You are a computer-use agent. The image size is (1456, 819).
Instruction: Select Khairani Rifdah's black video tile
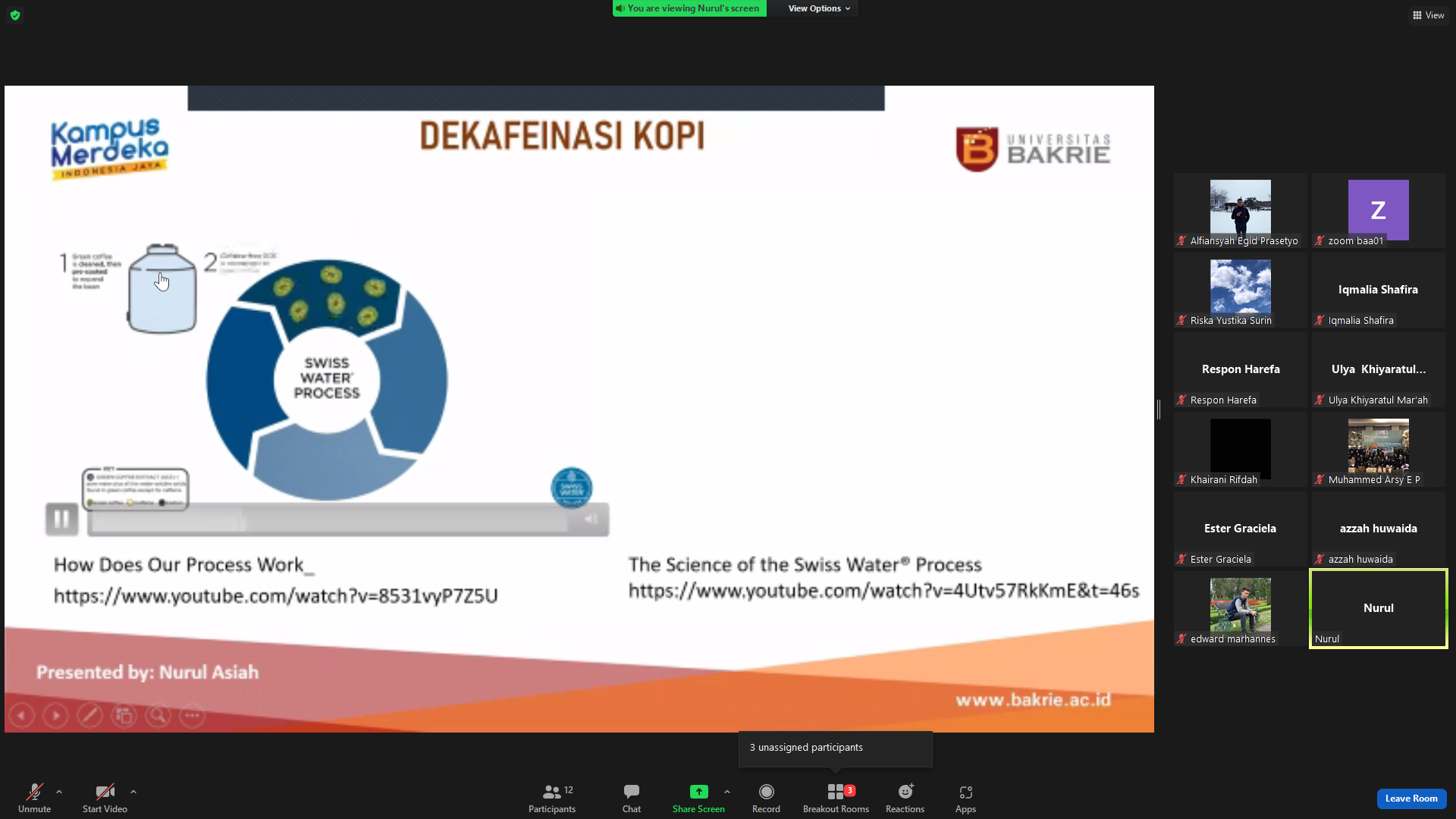pyautogui.click(x=1241, y=449)
